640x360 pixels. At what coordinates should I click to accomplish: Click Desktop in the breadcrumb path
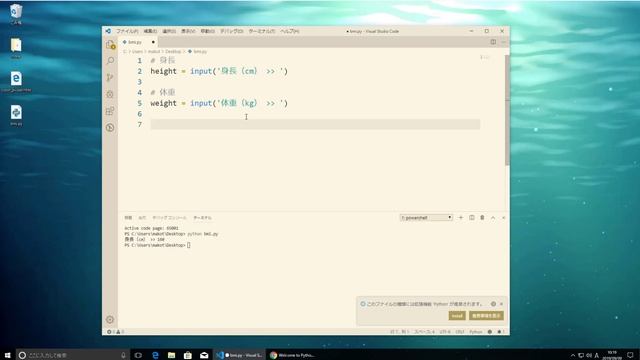[173, 51]
